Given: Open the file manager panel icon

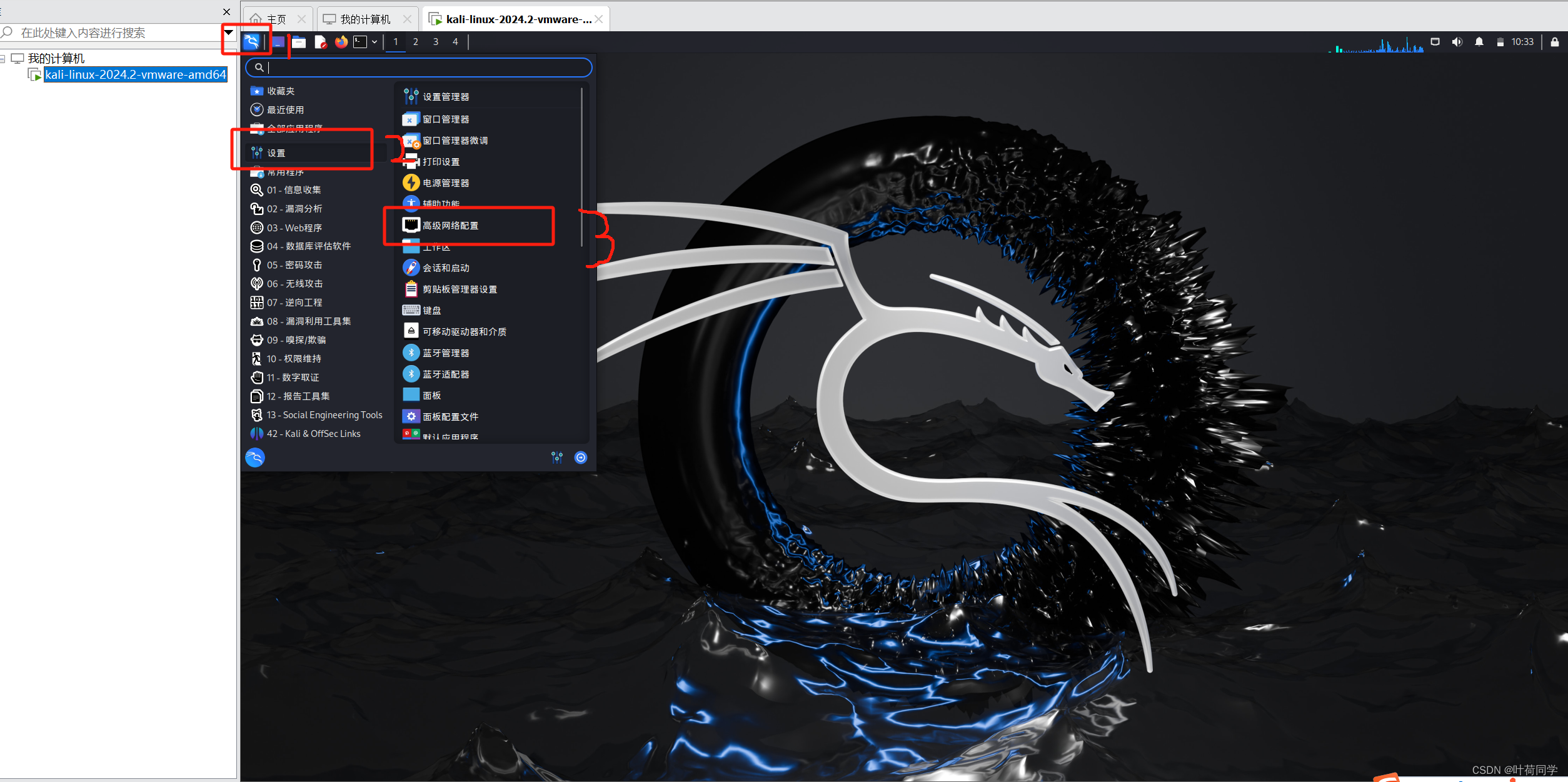Looking at the screenshot, I should coord(299,42).
